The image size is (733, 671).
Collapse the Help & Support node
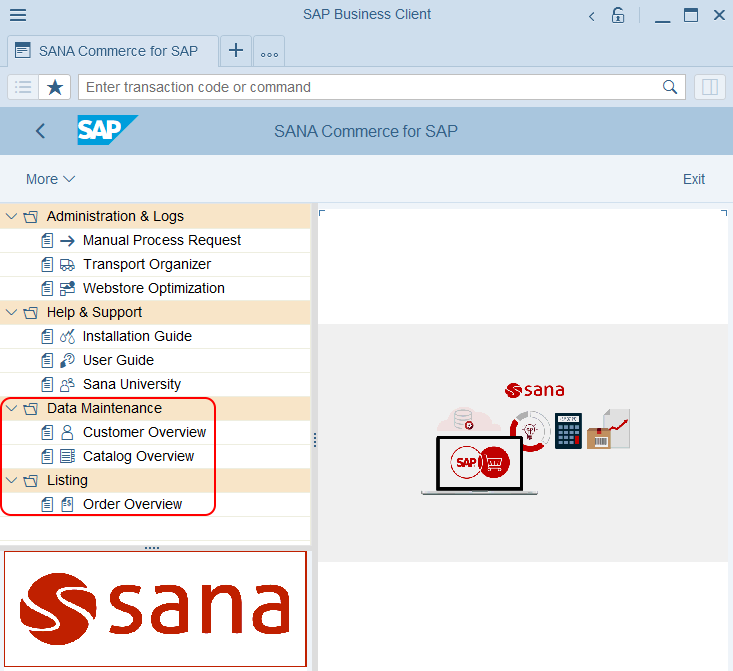click(x=12, y=312)
